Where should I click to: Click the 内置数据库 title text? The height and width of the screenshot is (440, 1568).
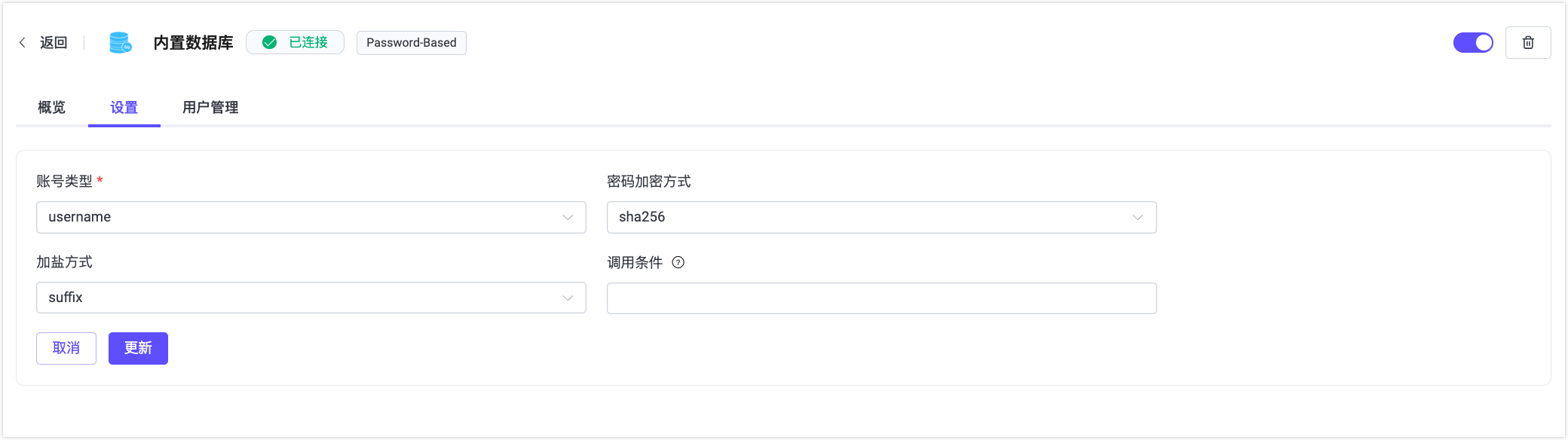194,43
